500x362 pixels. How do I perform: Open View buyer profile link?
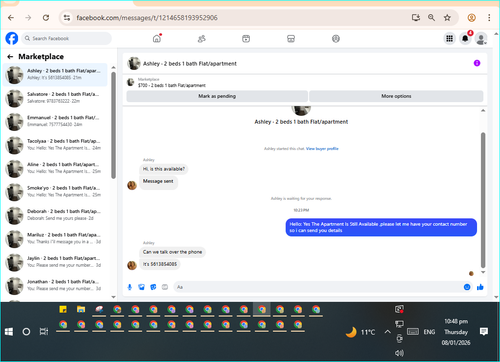322,149
